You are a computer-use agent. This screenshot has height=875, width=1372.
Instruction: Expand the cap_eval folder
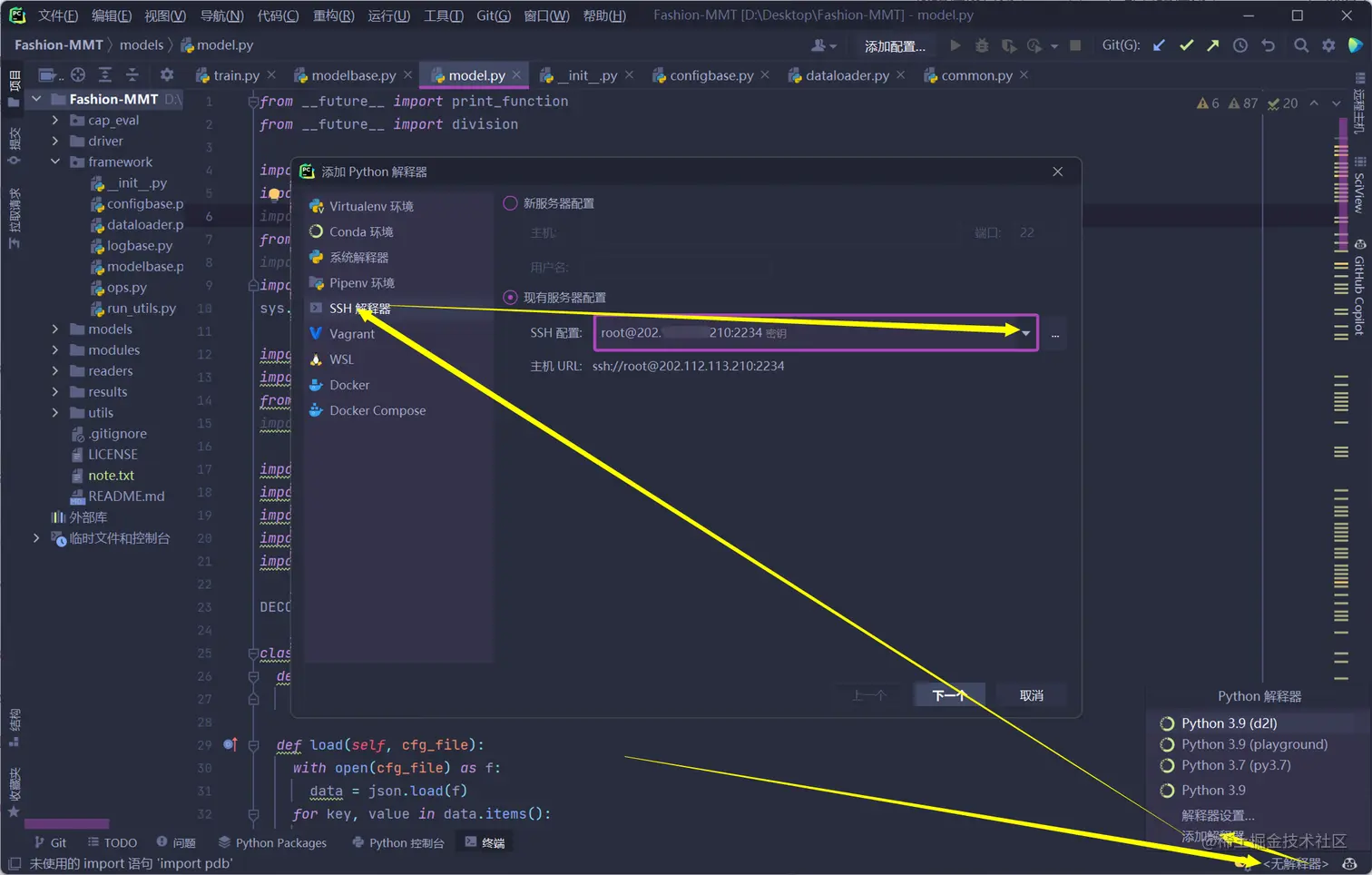pos(55,120)
